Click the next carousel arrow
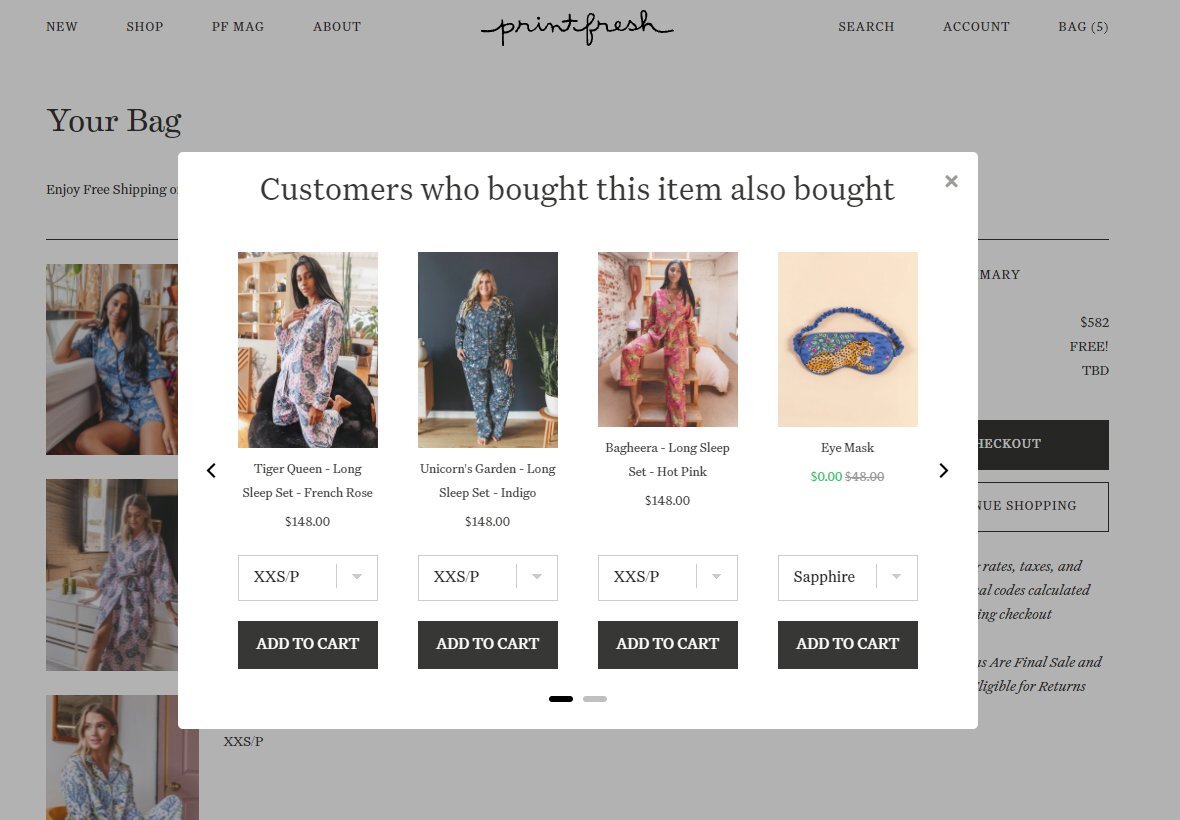Image resolution: width=1180 pixels, height=820 pixels. pos(943,470)
